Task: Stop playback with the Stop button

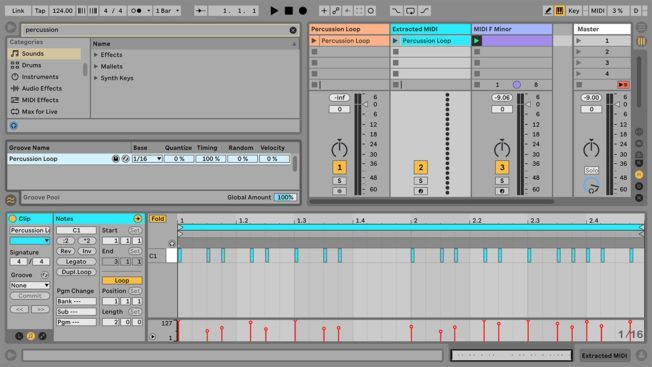Action: [x=289, y=11]
